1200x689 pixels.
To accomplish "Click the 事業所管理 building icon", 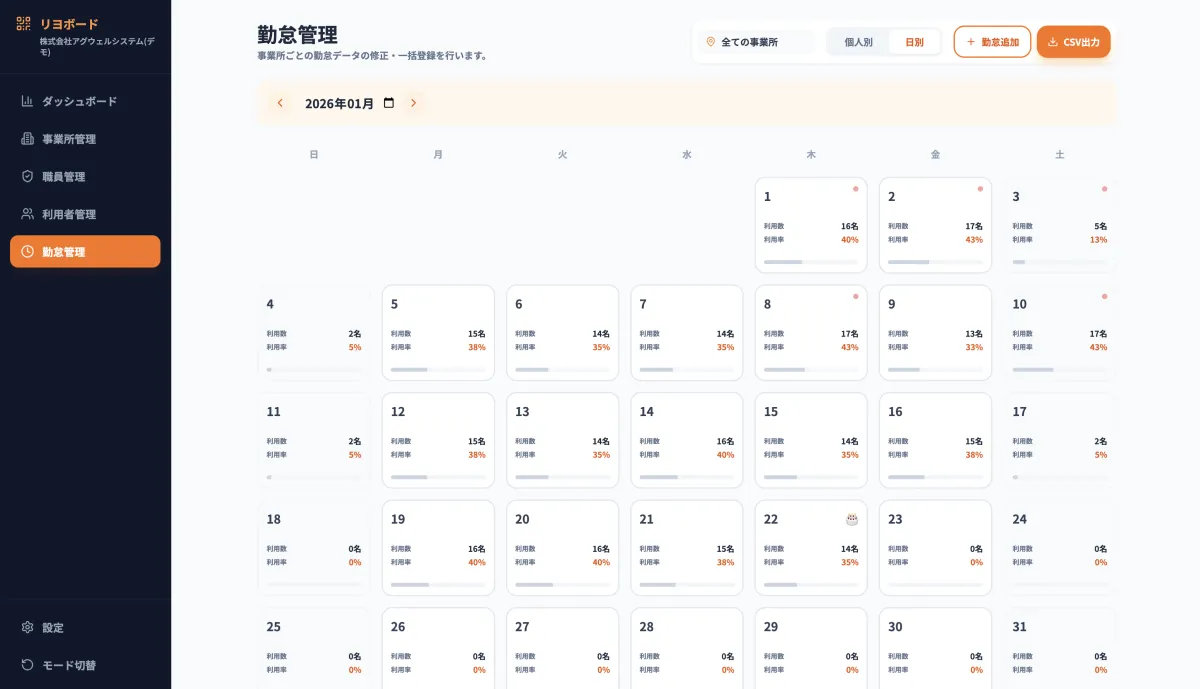I will (x=28, y=138).
